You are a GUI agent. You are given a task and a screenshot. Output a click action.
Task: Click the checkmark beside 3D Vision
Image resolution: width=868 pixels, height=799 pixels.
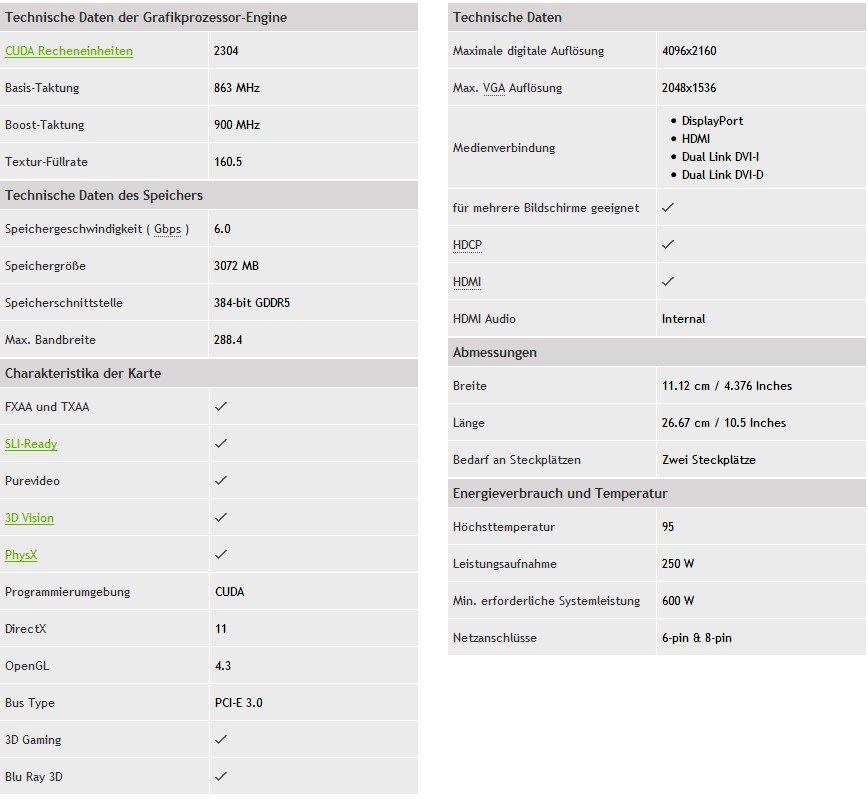tap(221, 518)
